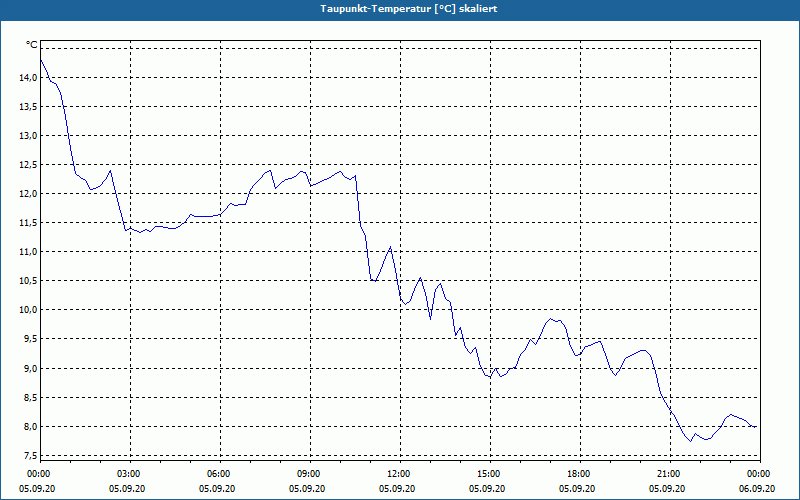
Task: Select the 12:00 time axis label
Action: pyautogui.click(x=400, y=474)
